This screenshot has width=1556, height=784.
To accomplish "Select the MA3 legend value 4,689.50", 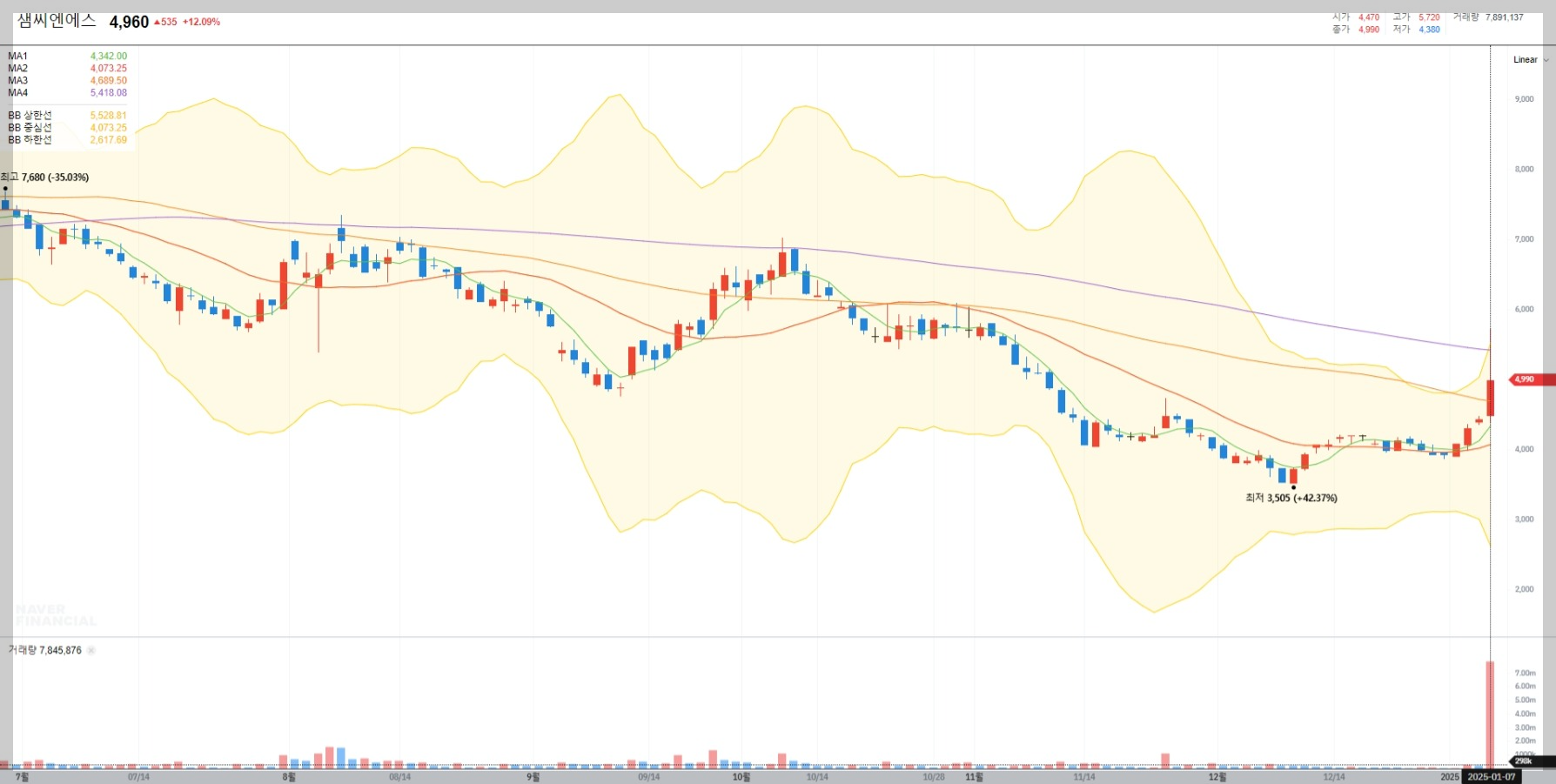I will point(109,80).
